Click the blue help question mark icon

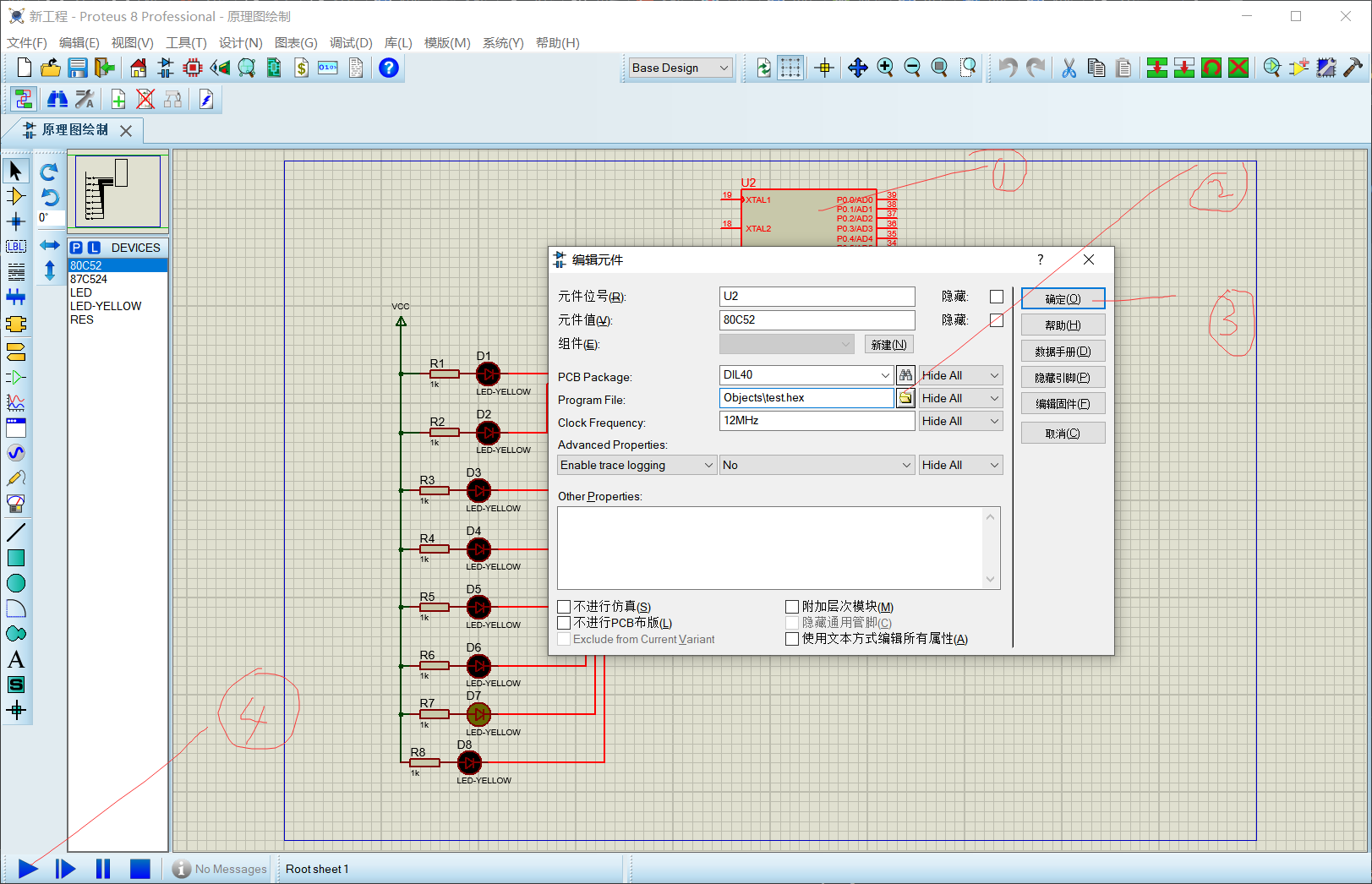point(388,68)
